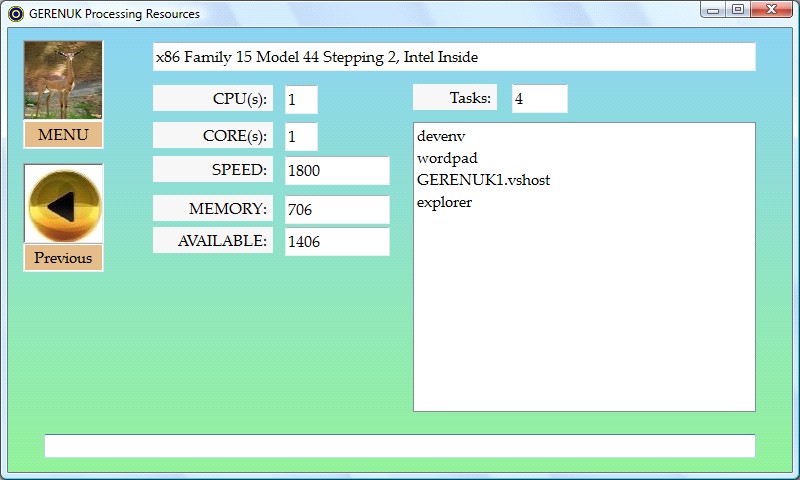Click the CPU(s) value field
Viewport: 800px width, 480px height.
pos(301,100)
